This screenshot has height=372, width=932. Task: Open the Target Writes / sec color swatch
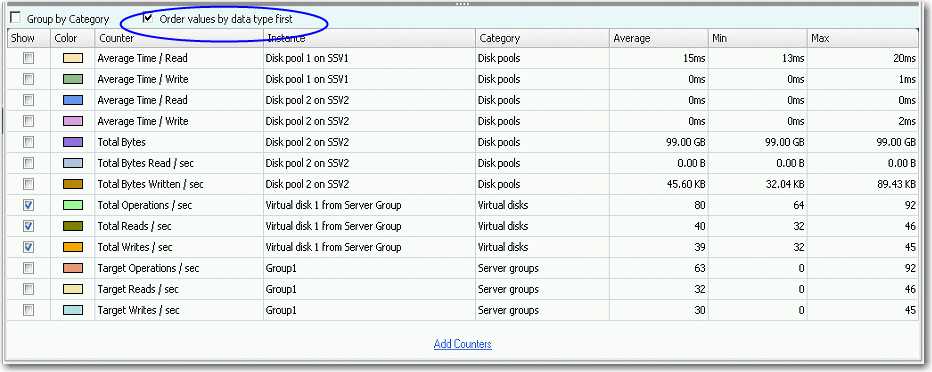coord(73,310)
